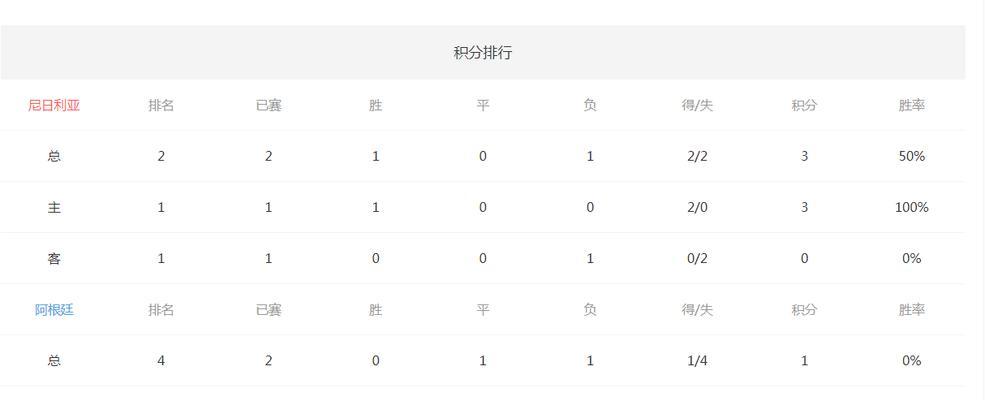
Task: Click the 胜率 column header for 尼日利亚
Action: pos(912,105)
